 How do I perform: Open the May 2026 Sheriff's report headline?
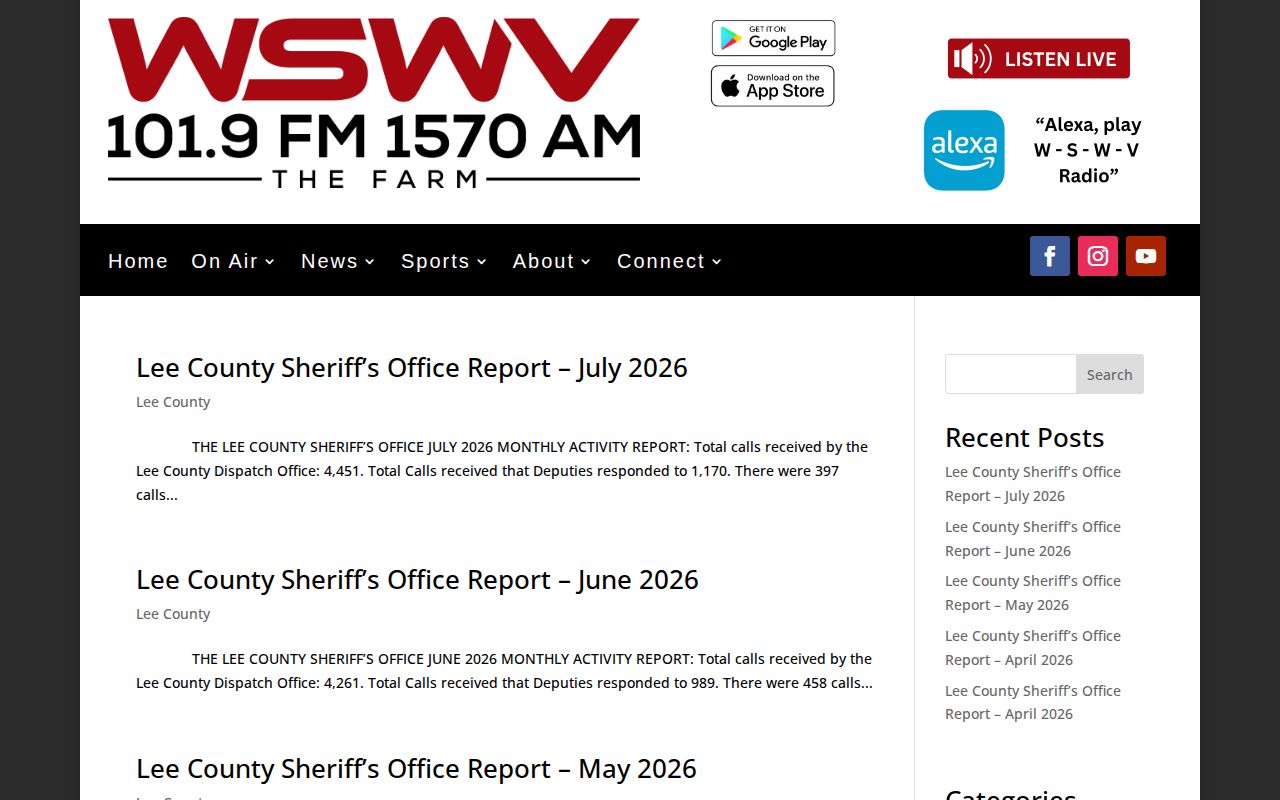[x=416, y=769]
